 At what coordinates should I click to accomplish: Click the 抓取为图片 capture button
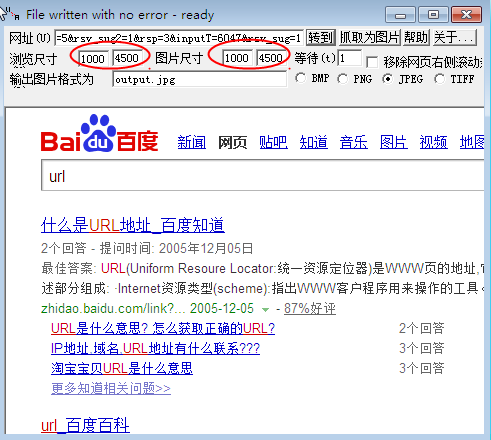coord(369,38)
